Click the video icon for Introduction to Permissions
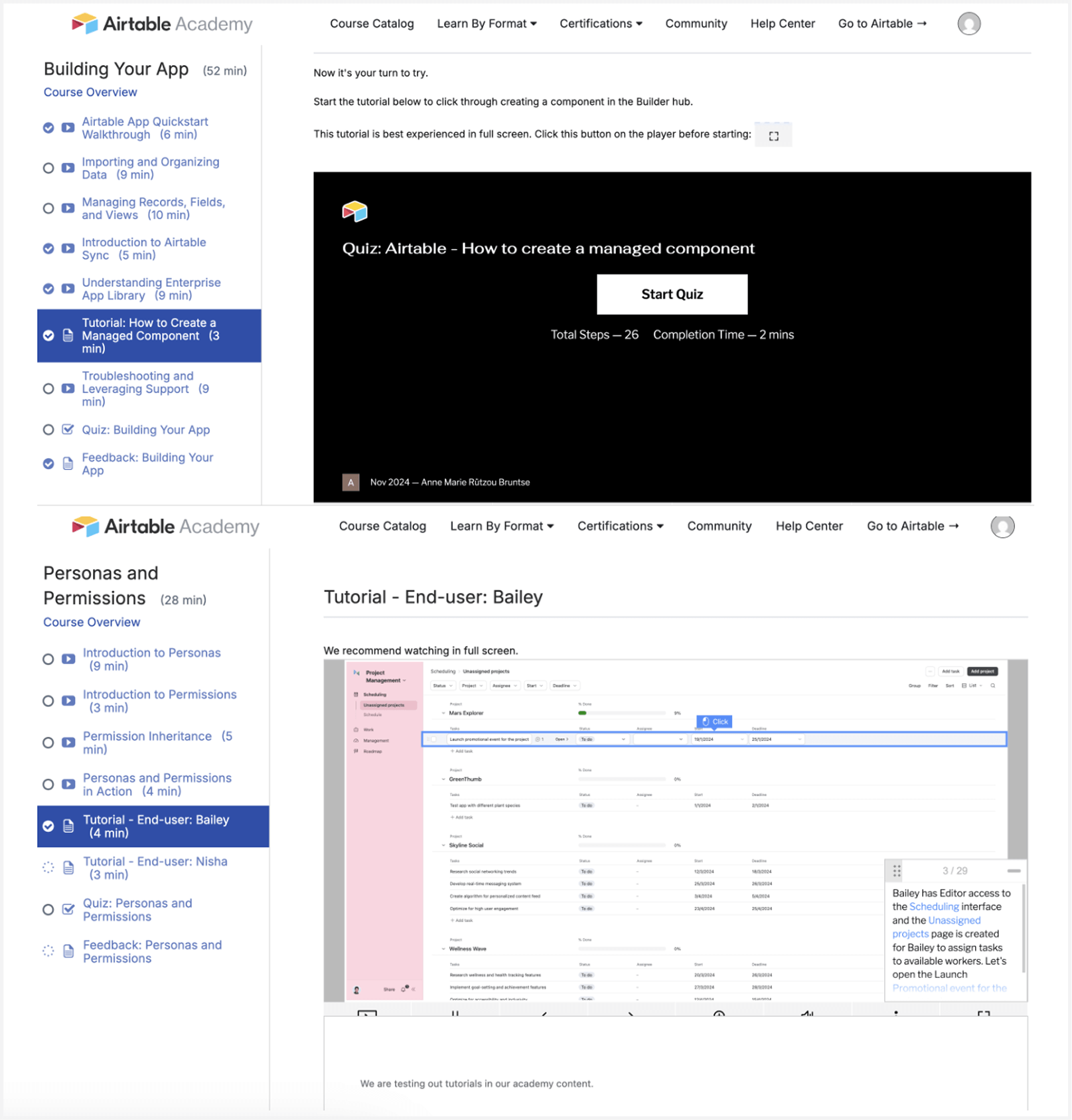 68,701
